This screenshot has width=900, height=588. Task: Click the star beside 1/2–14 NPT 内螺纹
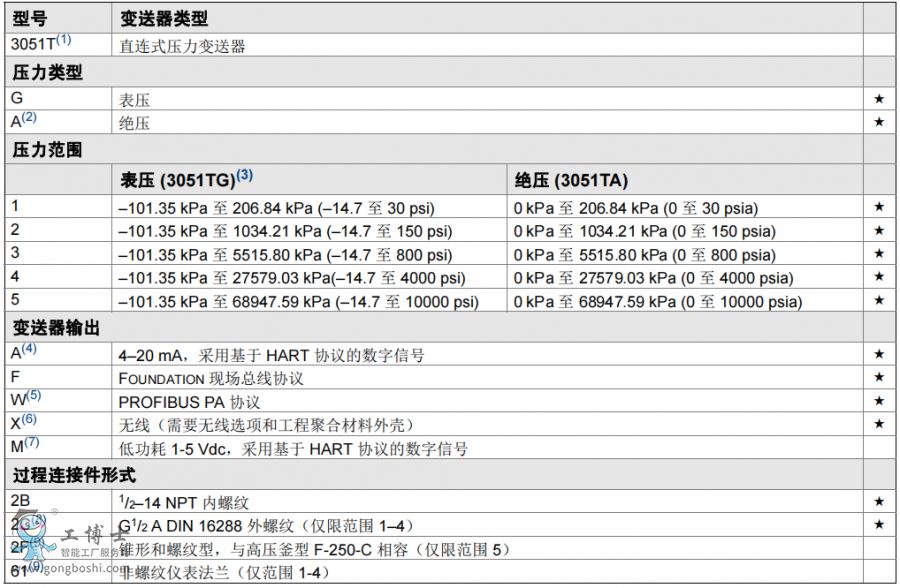[879, 500]
